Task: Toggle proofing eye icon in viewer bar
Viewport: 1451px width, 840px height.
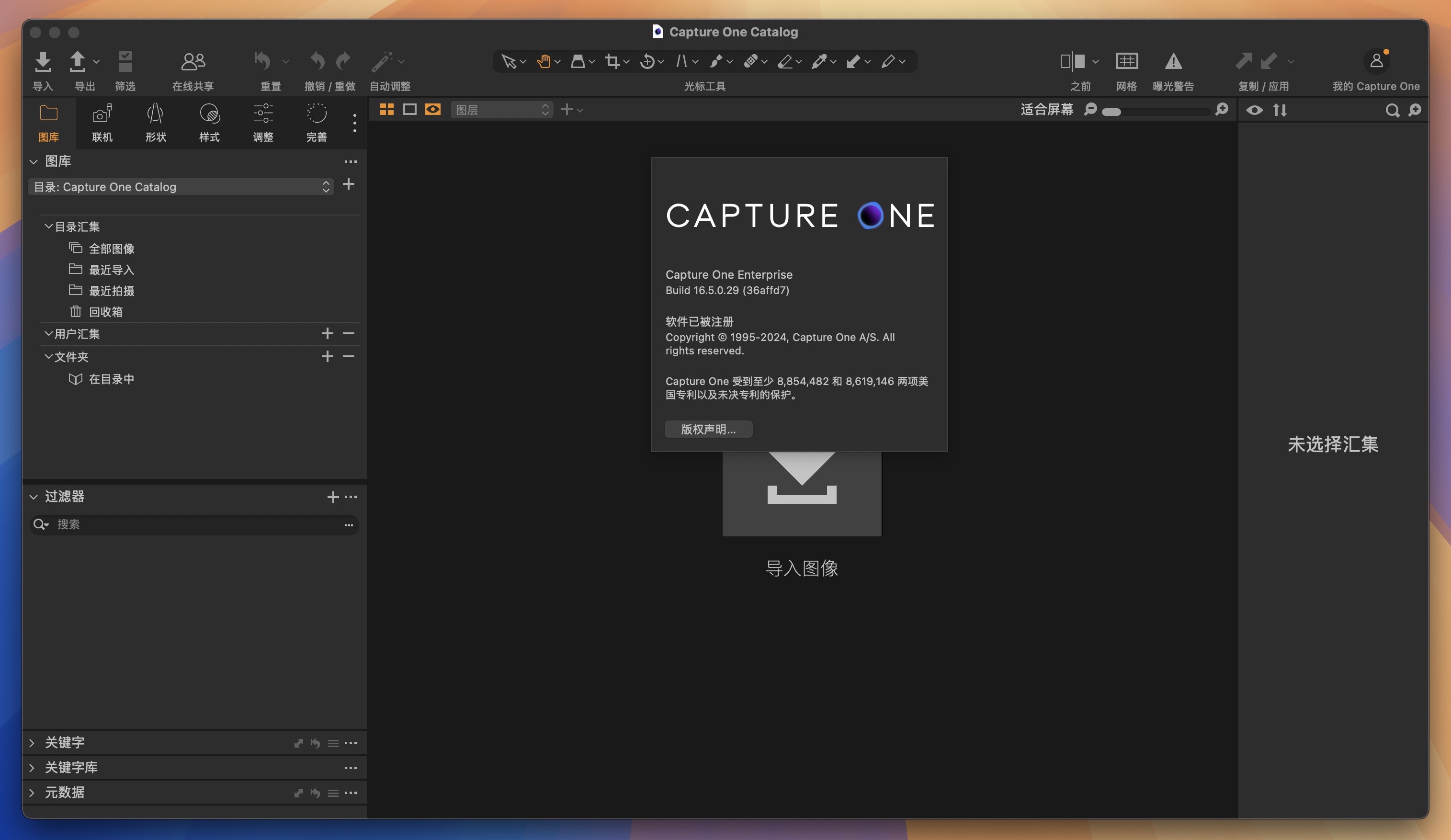Action: click(433, 109)
